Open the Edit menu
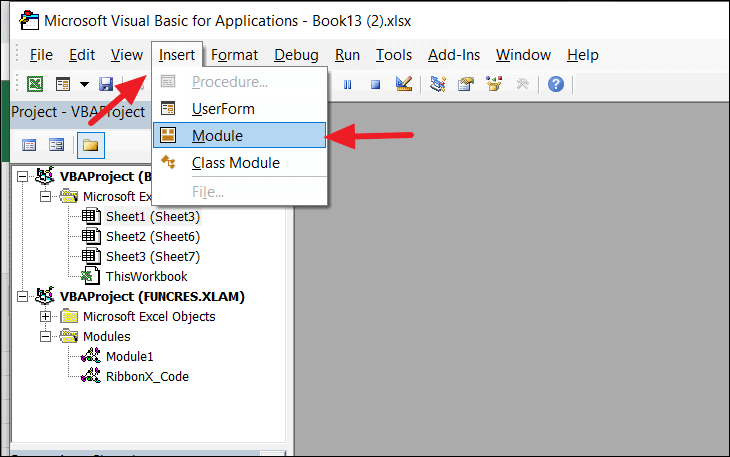Image resolution: width=730 pixels, height=457 pixels. (x=82, y=55)
